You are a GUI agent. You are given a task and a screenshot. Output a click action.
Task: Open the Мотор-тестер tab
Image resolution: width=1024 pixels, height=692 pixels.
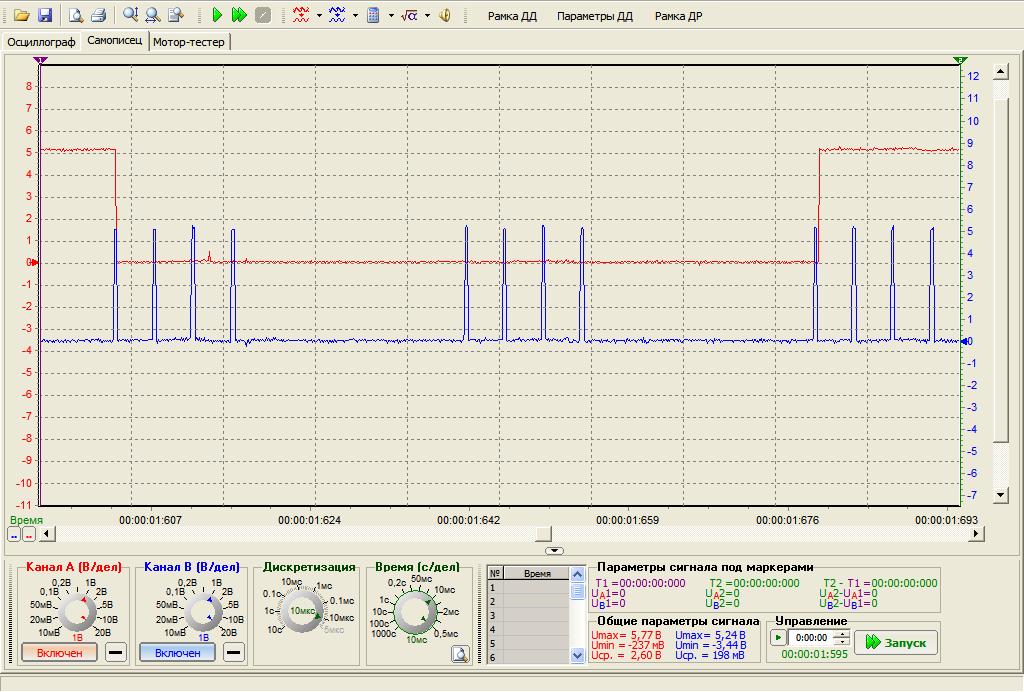click(189, 42)
